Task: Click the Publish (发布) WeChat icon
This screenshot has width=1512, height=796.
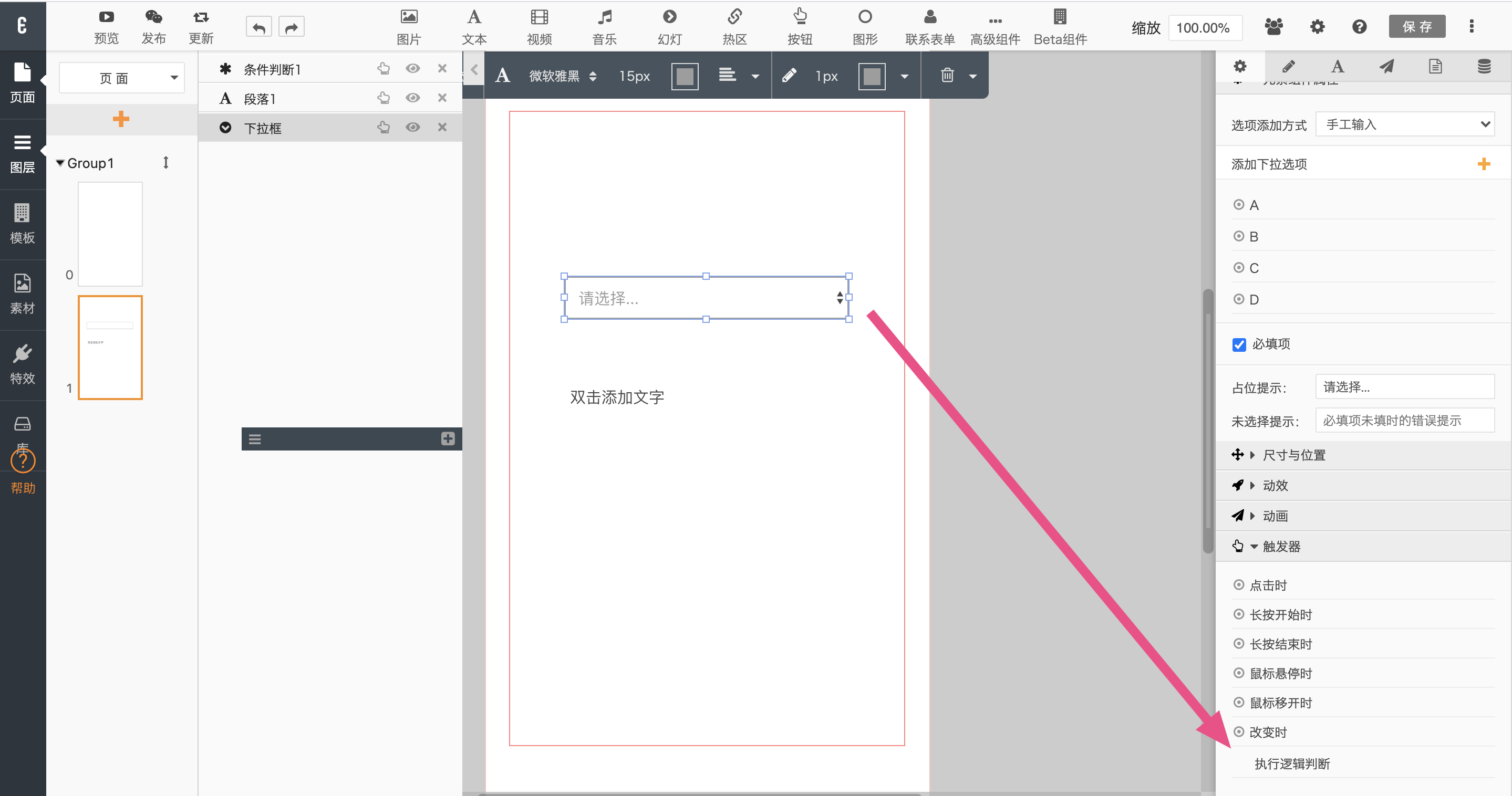Action: point(153,17)
